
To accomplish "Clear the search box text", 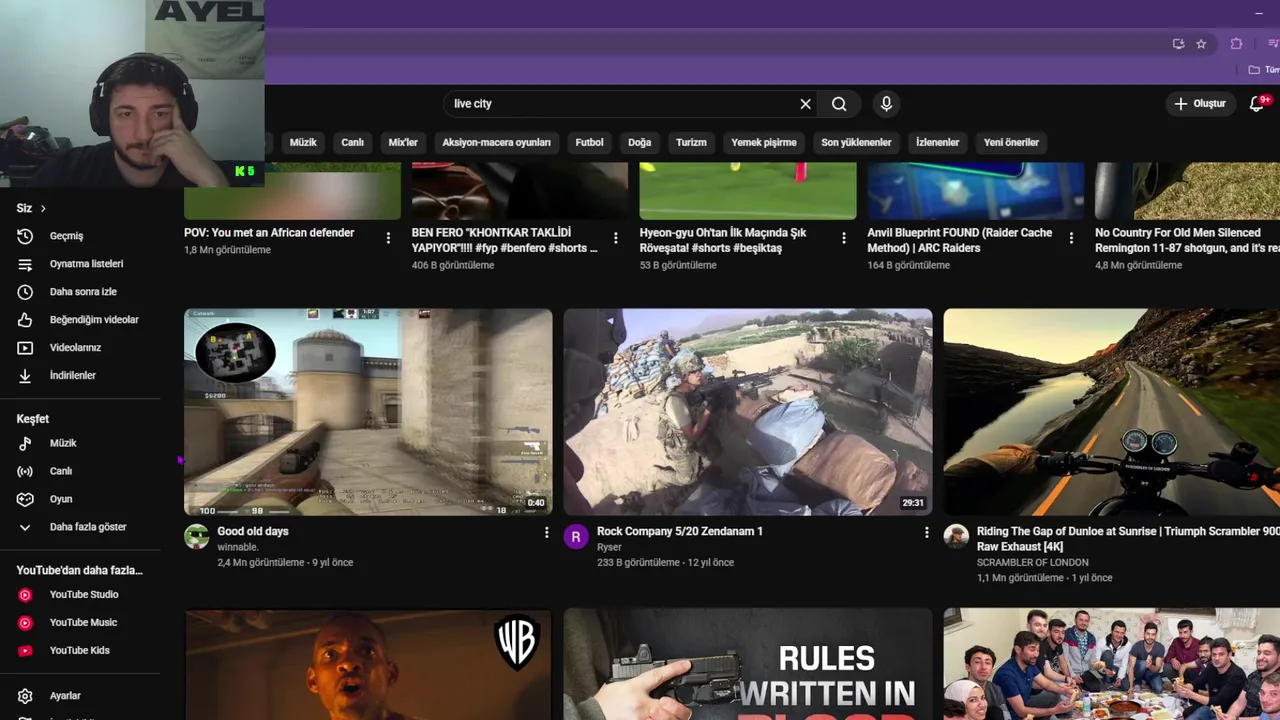I will [805, 104].
